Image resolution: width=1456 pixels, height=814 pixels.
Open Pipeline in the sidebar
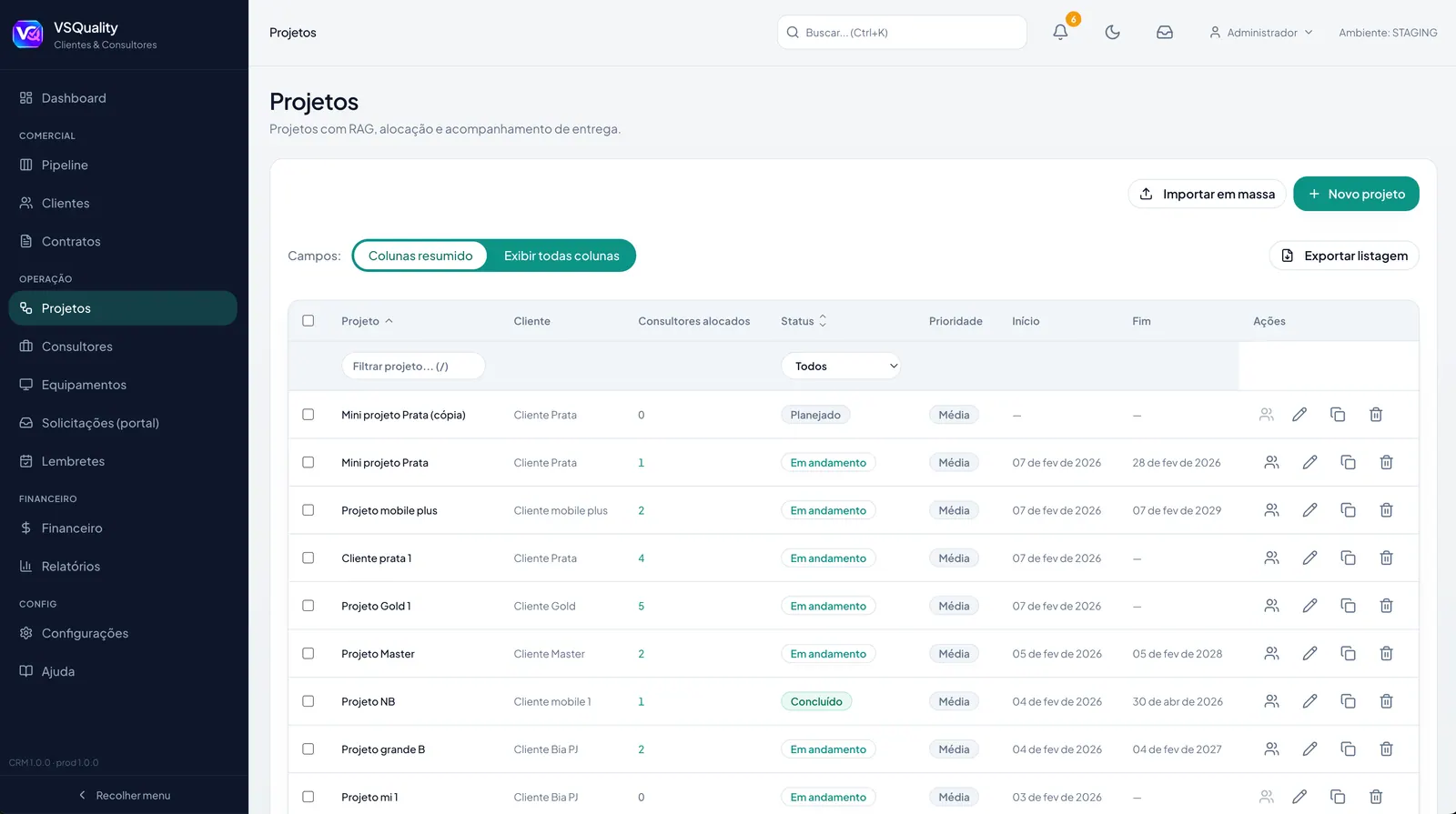click(123, 165)
